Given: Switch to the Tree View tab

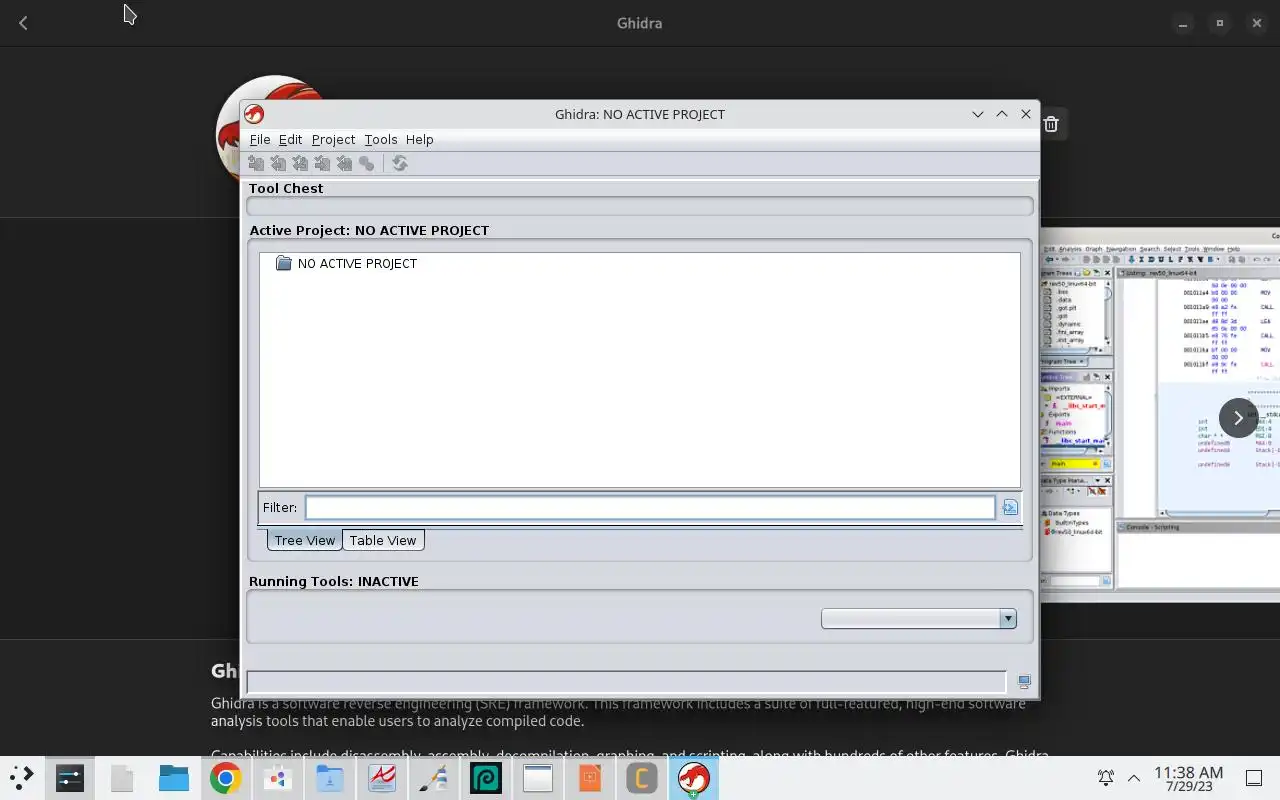Looking at the screenshot, I should tap(304, 540).
